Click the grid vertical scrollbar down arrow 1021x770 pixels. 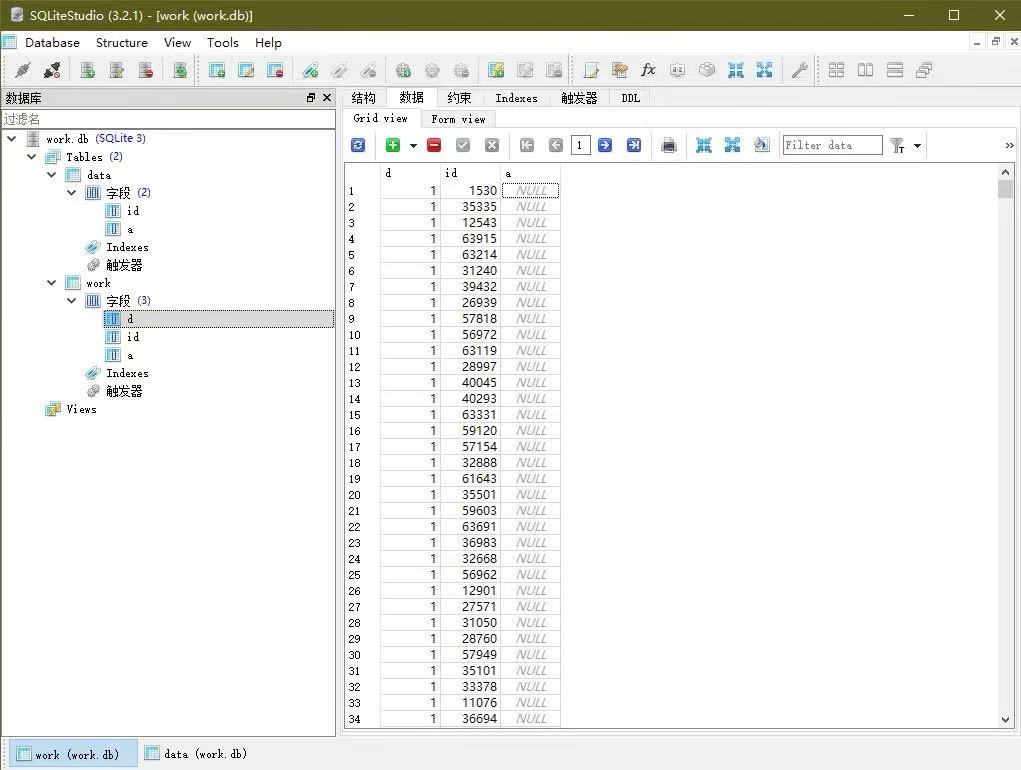[x=1005, y=720]
